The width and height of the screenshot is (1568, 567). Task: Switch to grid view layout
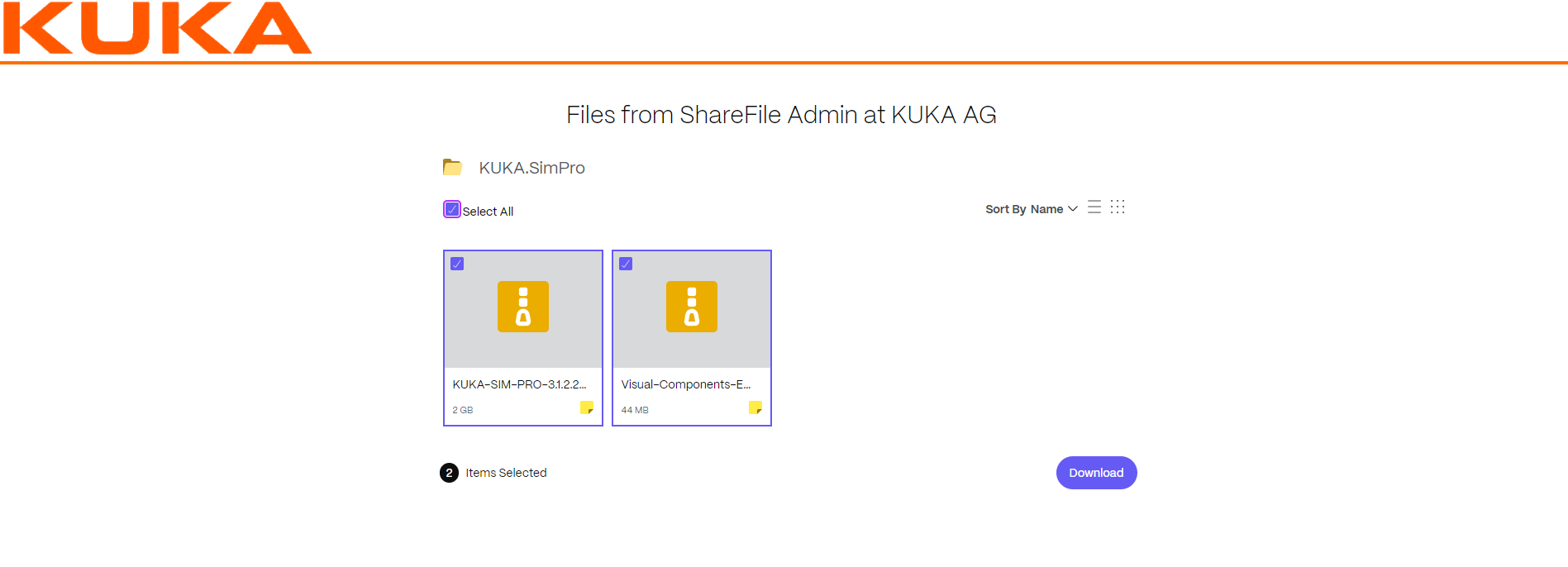click(x=1118, y=207)
